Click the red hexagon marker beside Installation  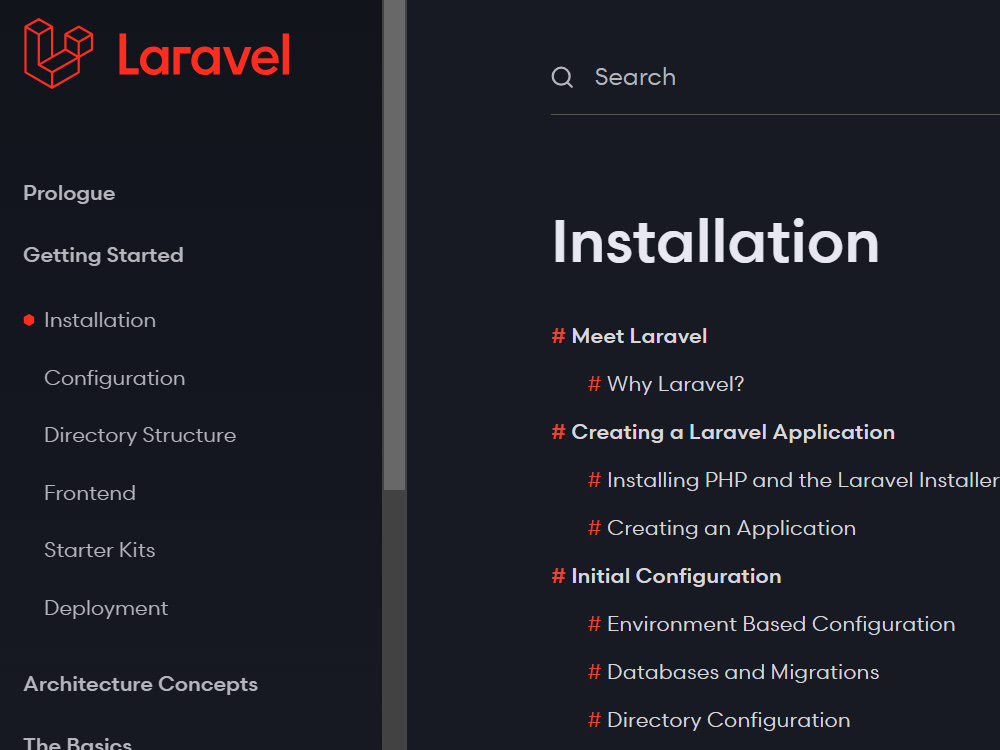click(29, 320)
